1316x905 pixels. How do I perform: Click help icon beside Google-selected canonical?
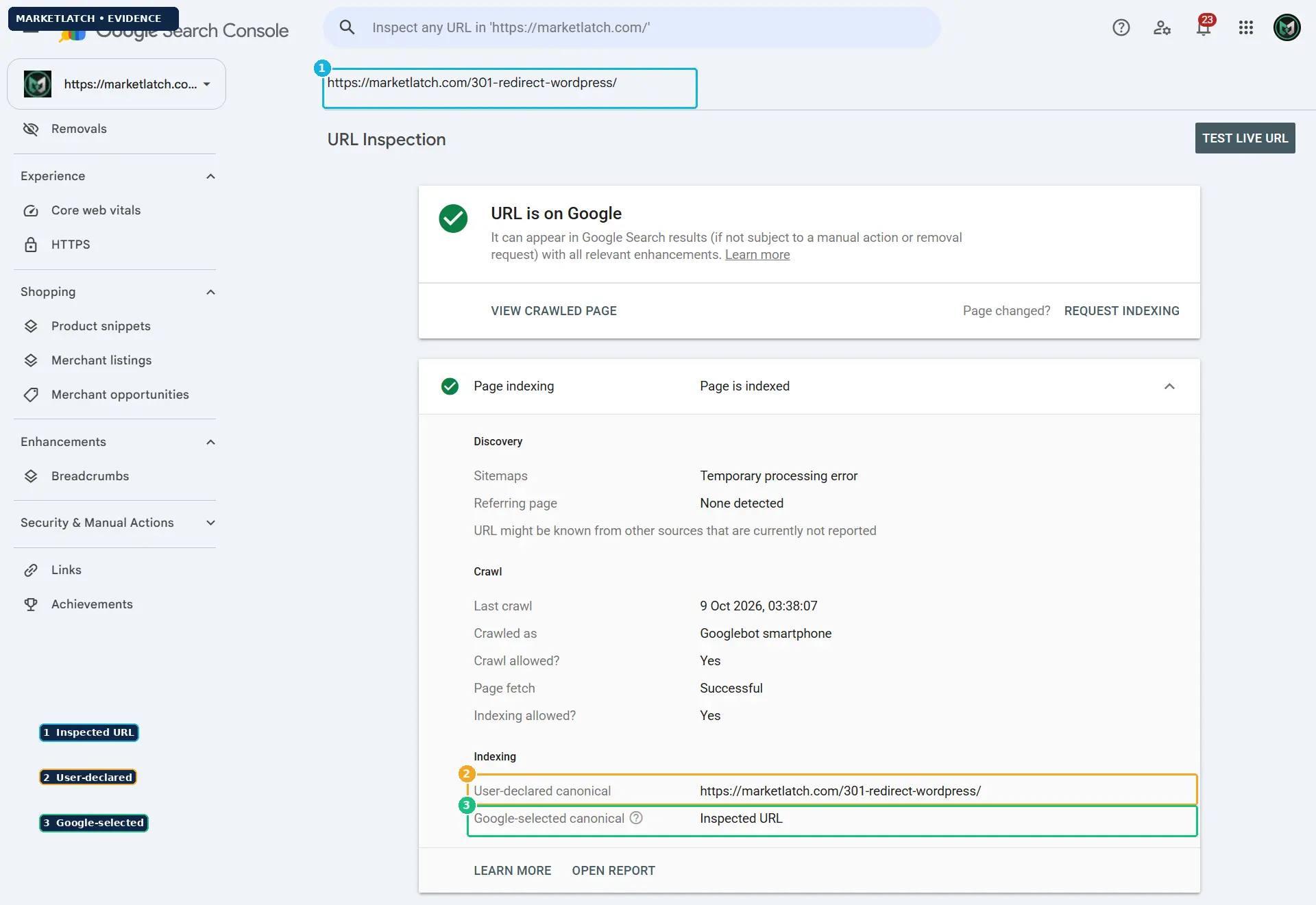click(x=636, y=818)
